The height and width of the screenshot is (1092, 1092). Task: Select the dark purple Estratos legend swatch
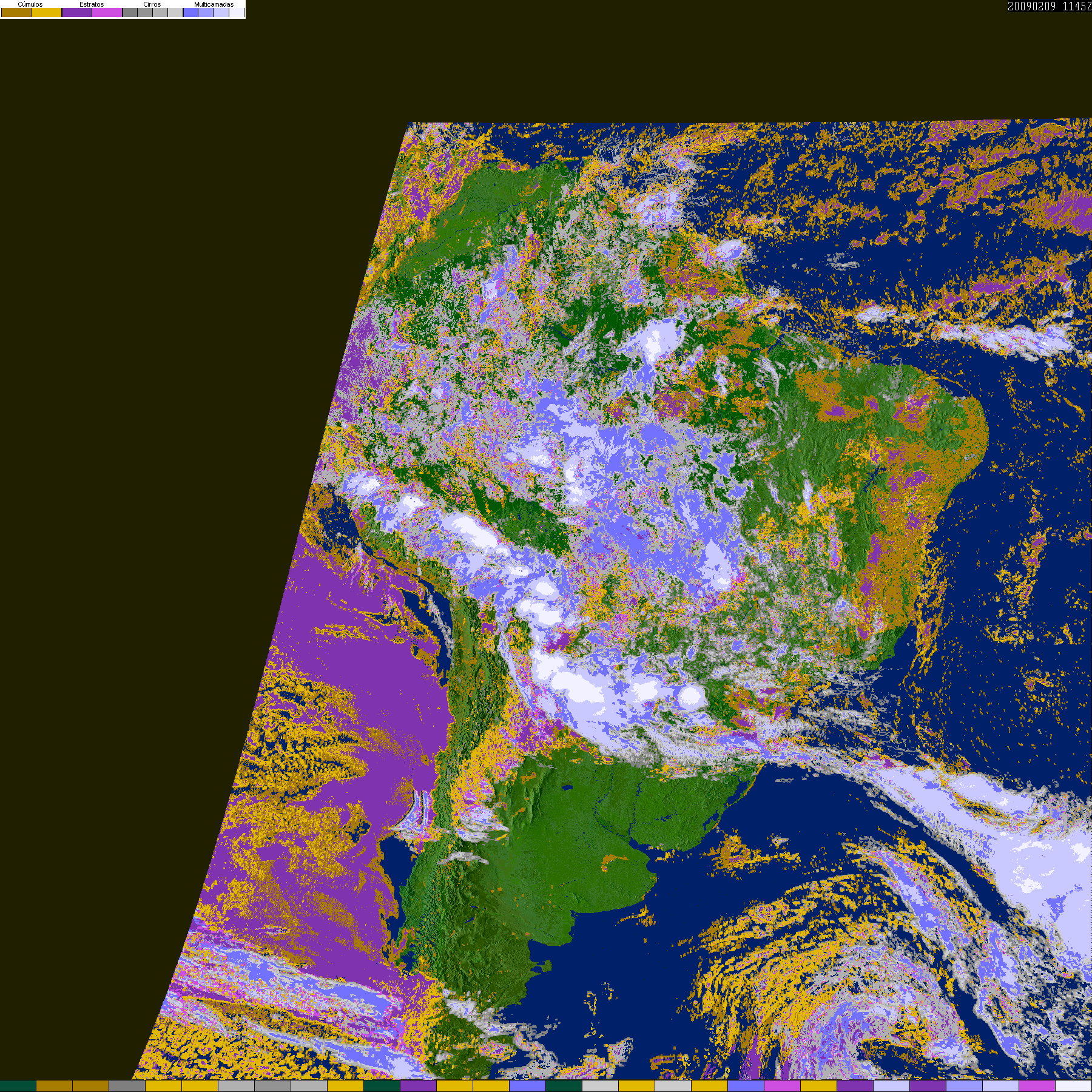(77, 12)
